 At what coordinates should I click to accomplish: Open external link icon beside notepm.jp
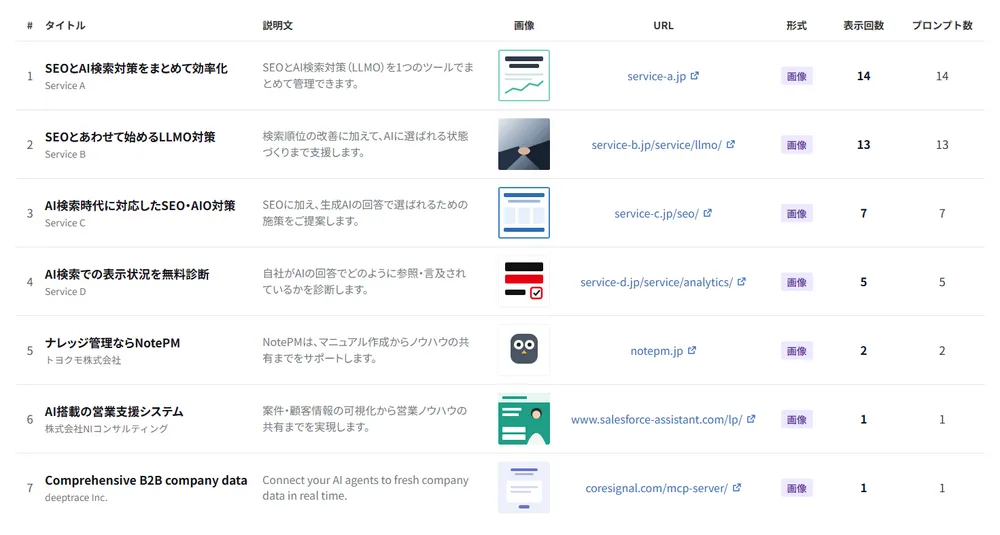coord(692,350)
